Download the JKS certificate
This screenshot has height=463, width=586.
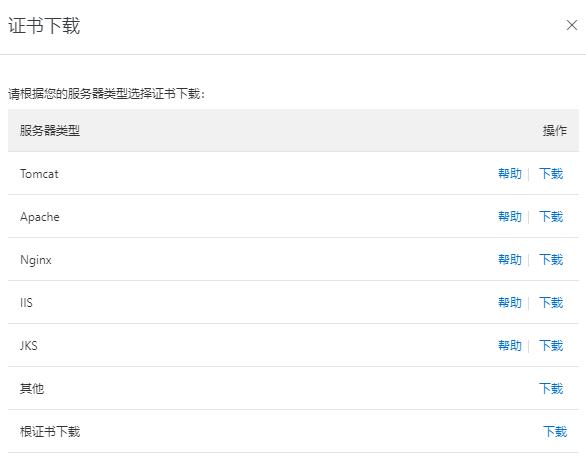click(x=551, y=345)
